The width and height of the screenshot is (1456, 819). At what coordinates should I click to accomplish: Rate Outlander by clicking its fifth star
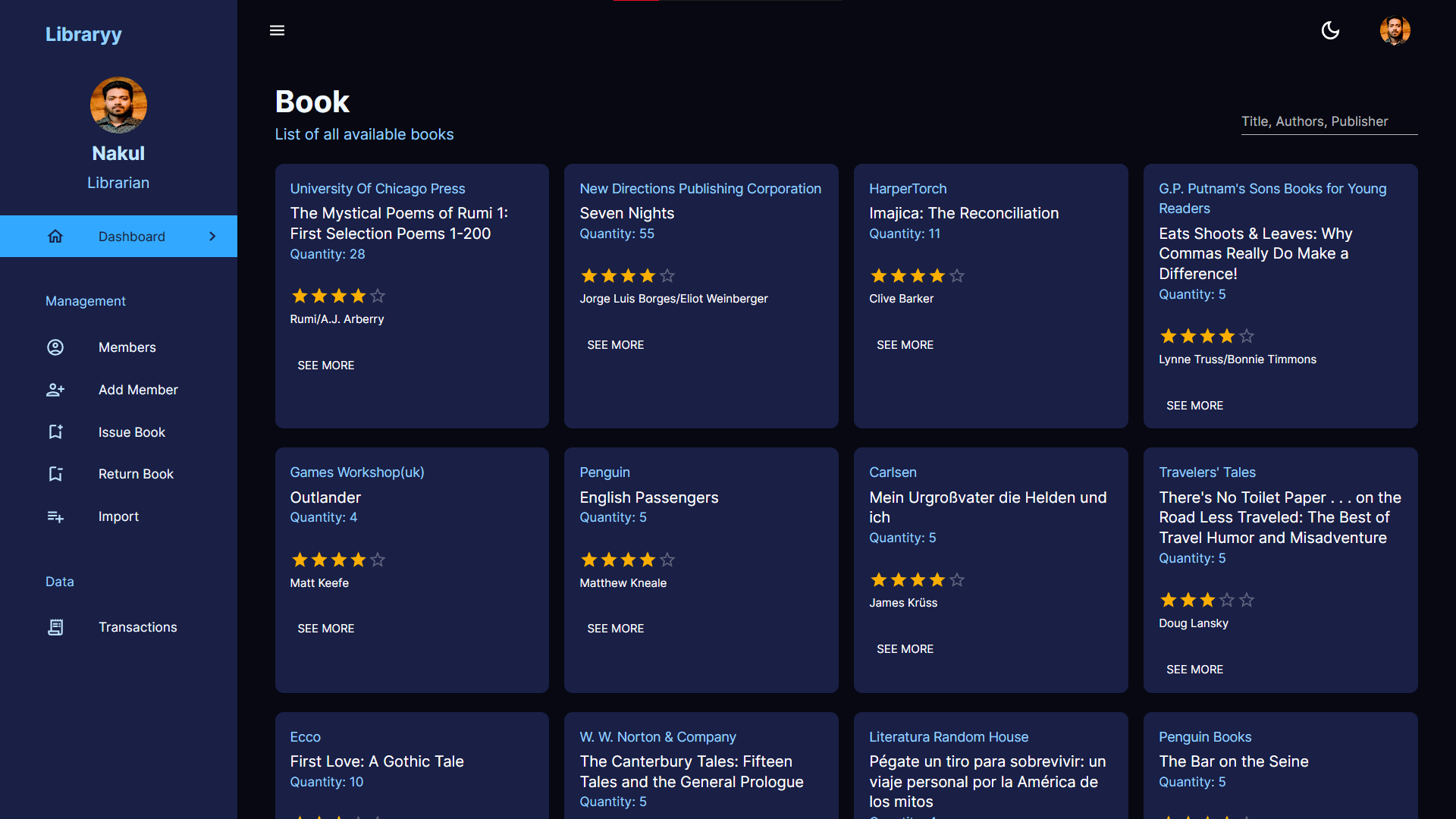(x=377, y=560)
